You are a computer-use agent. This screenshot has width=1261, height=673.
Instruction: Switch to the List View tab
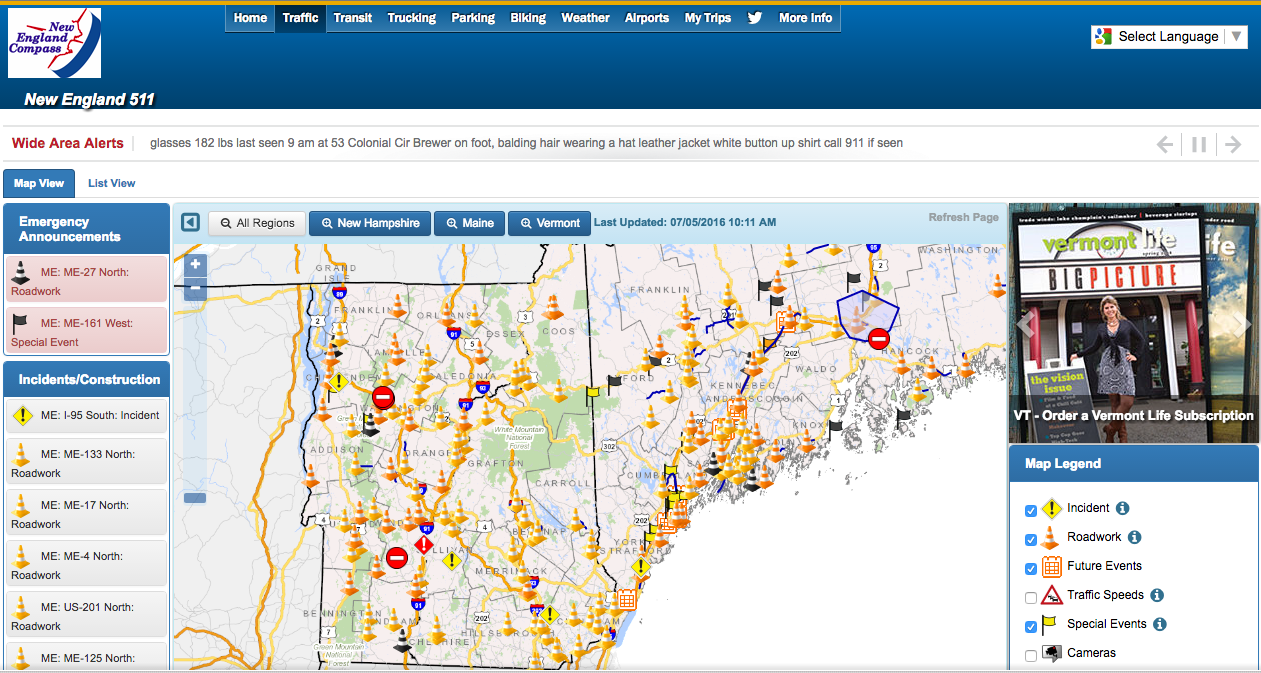click(x=112, y=183)
